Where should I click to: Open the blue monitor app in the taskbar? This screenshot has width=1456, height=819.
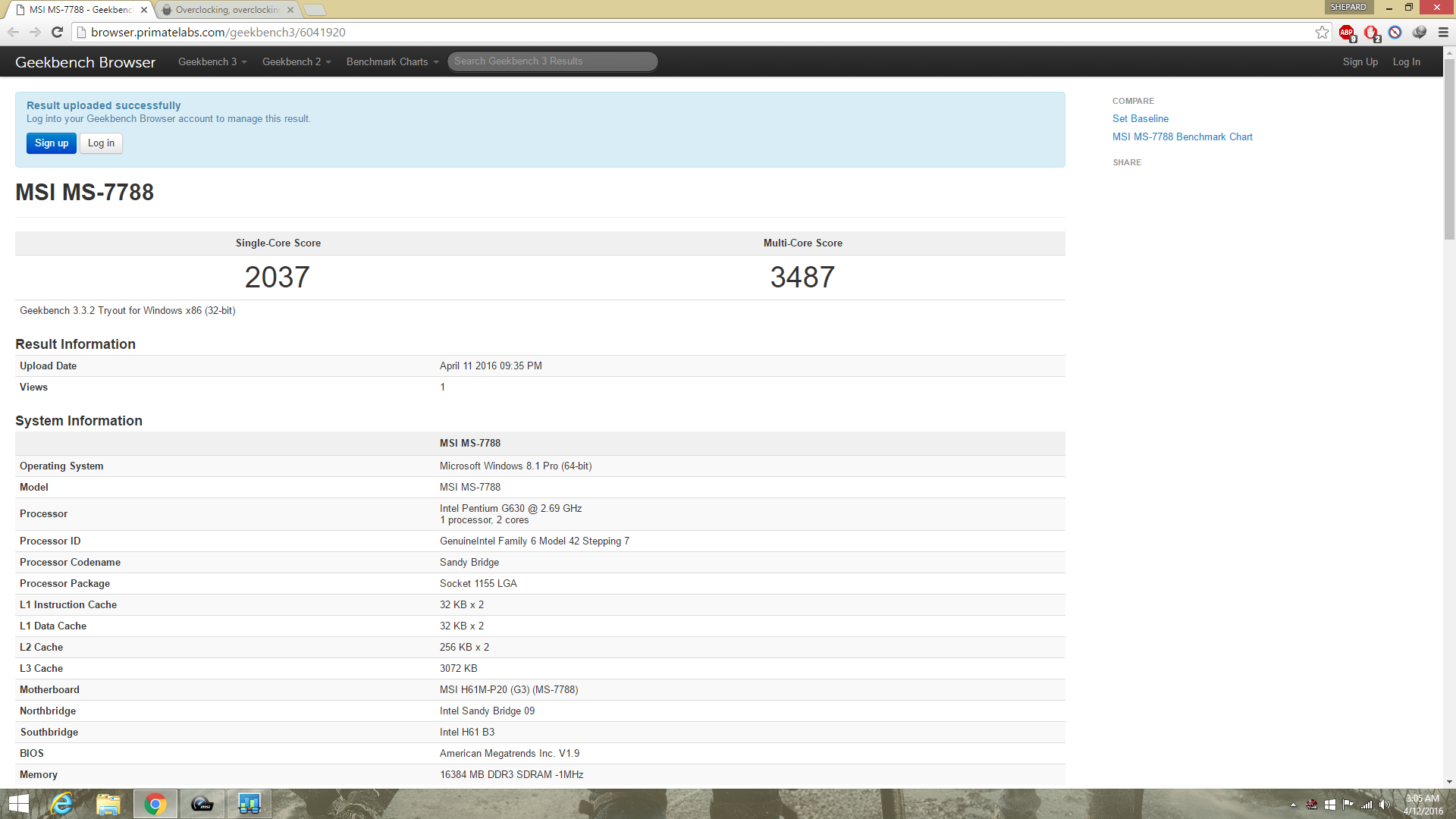click(x=249, y=804)
